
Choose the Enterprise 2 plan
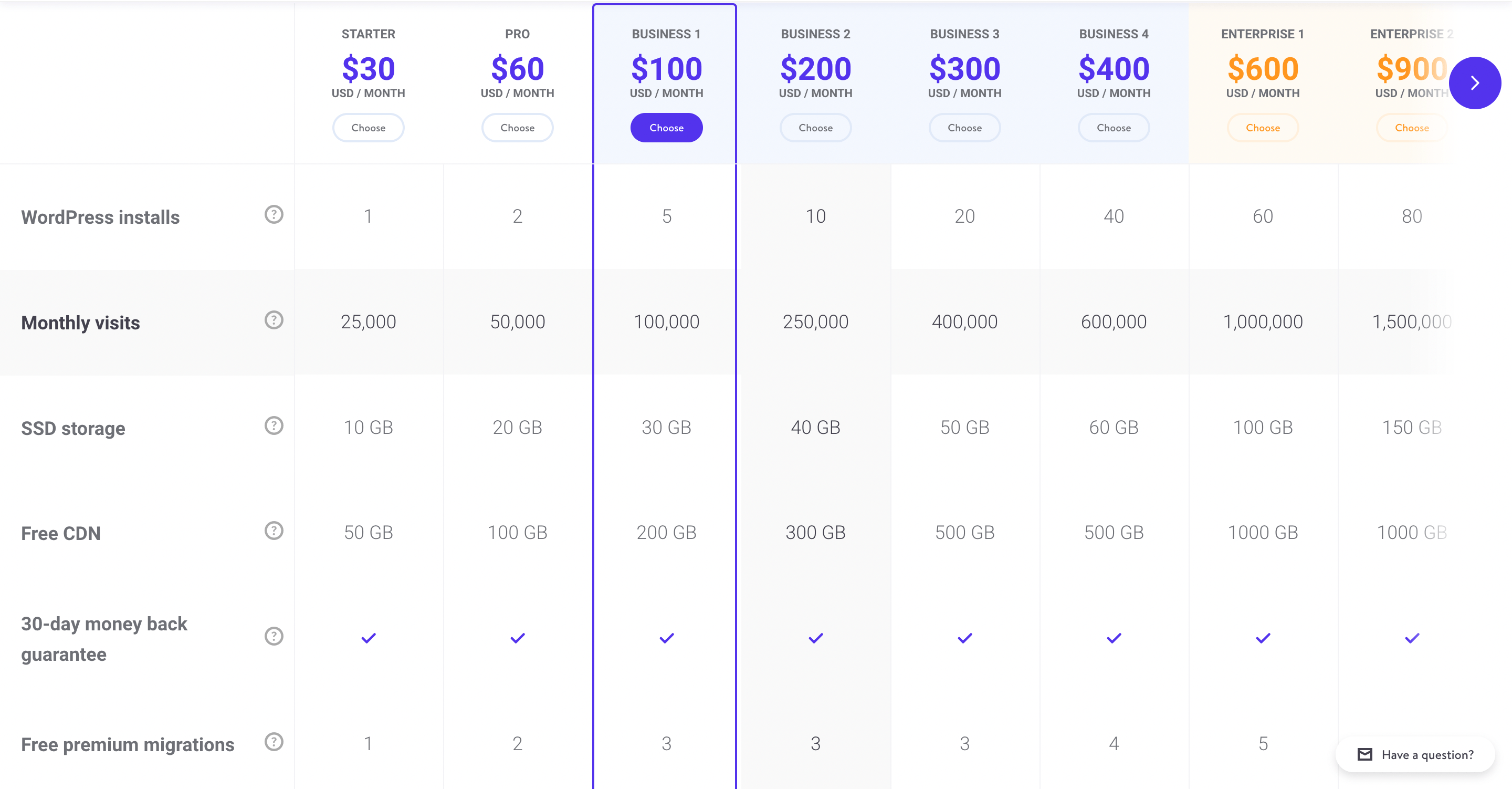pyautogui.click(x=1412, y=128)
